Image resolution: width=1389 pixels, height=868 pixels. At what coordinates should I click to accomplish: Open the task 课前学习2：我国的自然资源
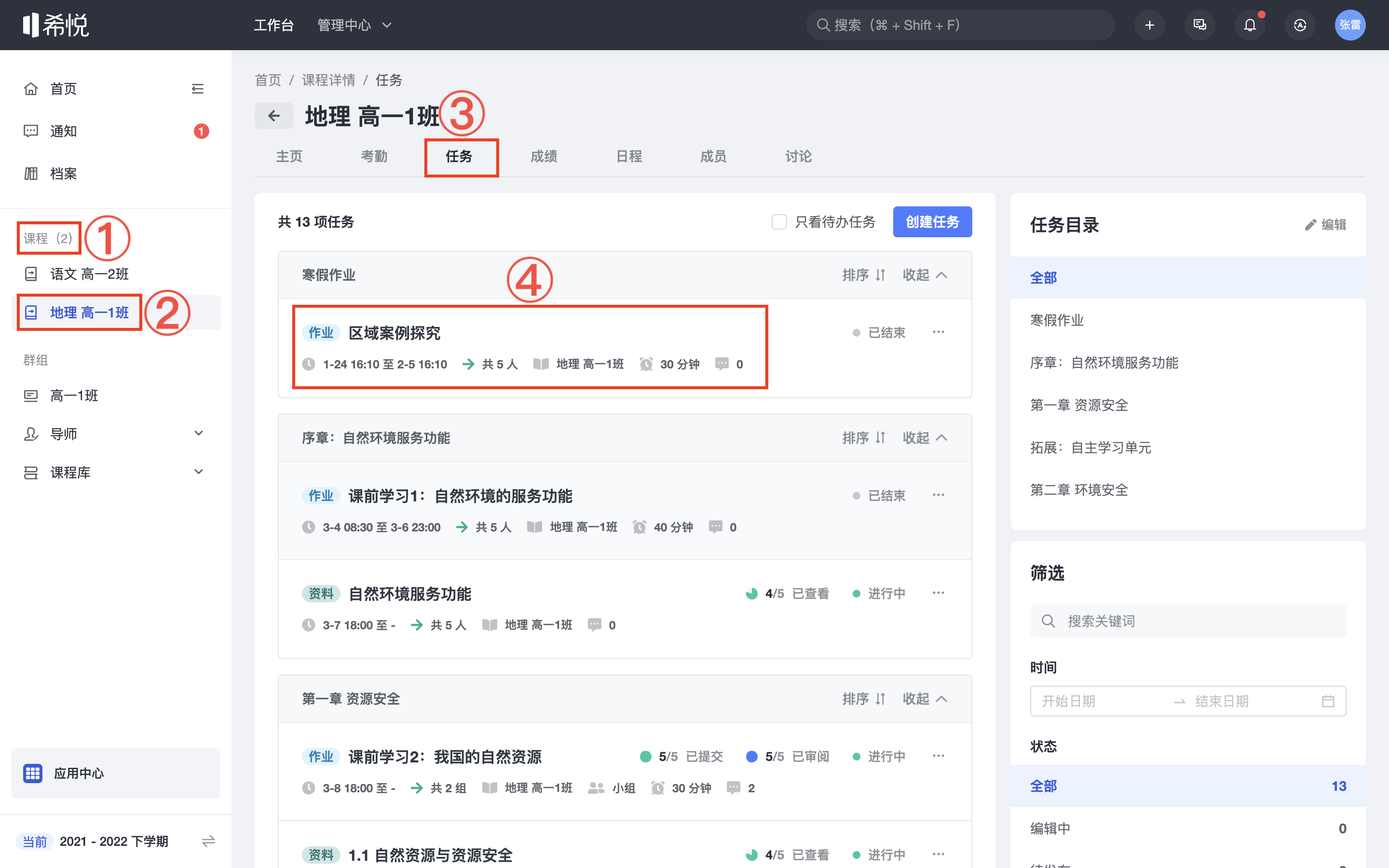click(445, 757)
